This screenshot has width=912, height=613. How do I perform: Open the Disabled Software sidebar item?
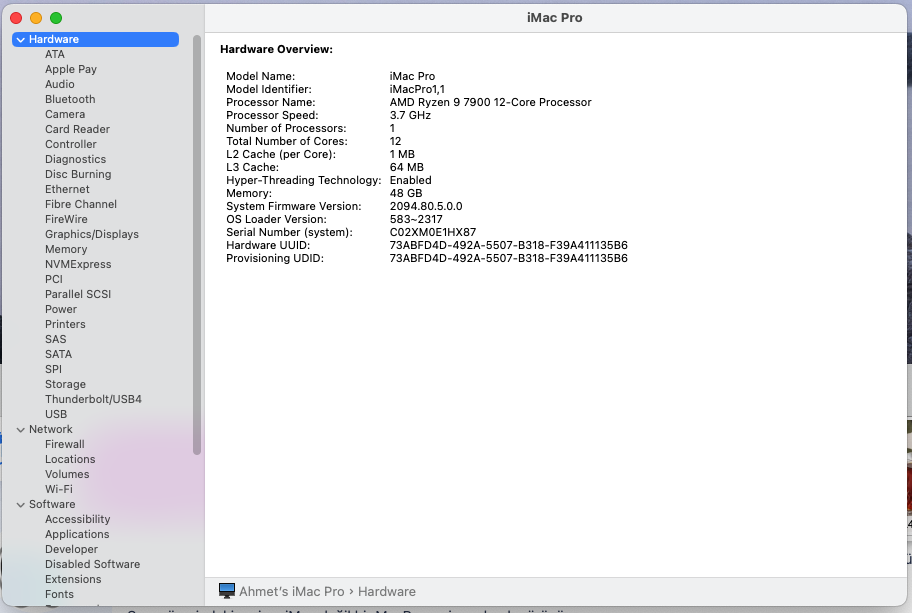92,564
